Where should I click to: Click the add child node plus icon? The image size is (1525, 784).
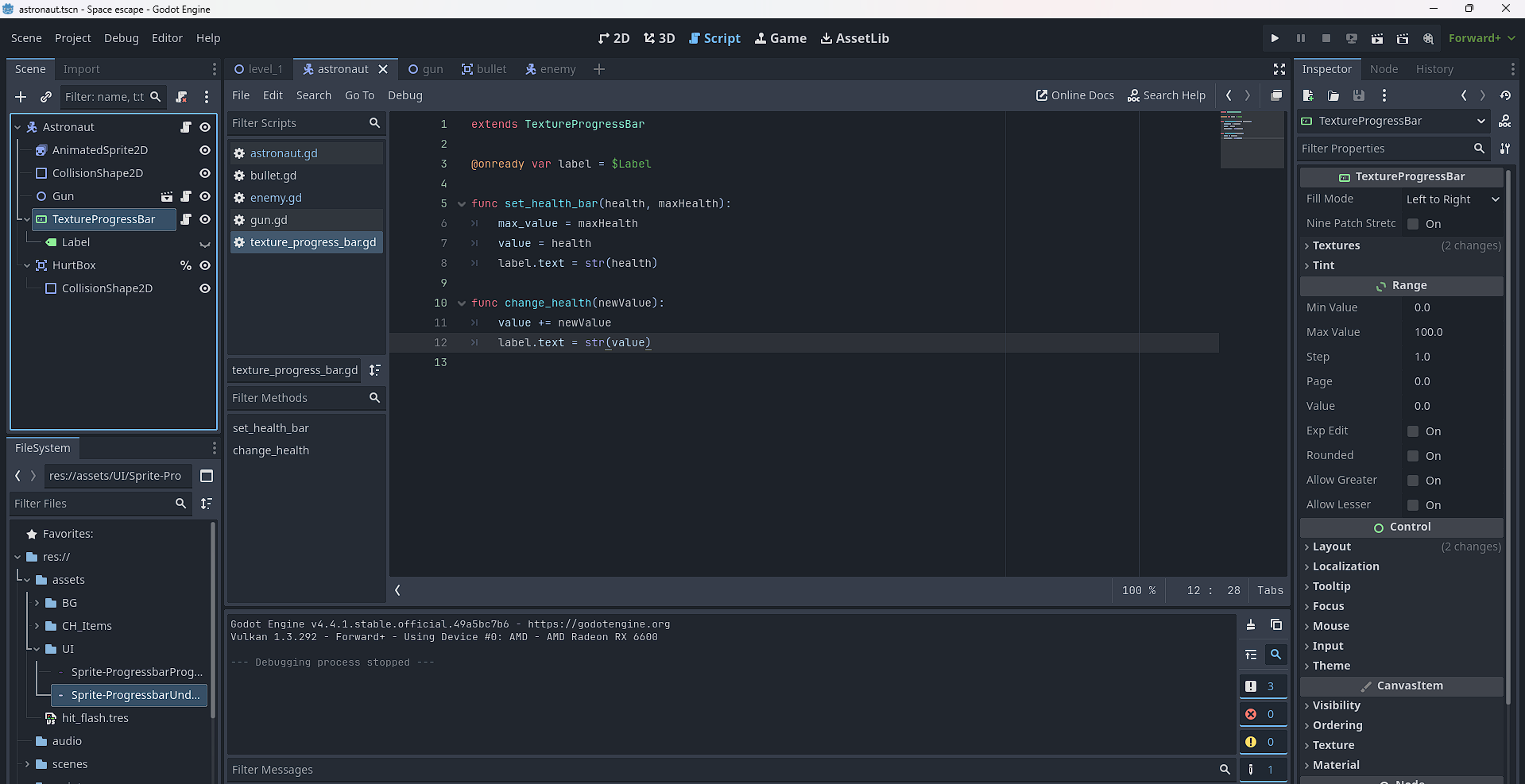click(21, 97)
